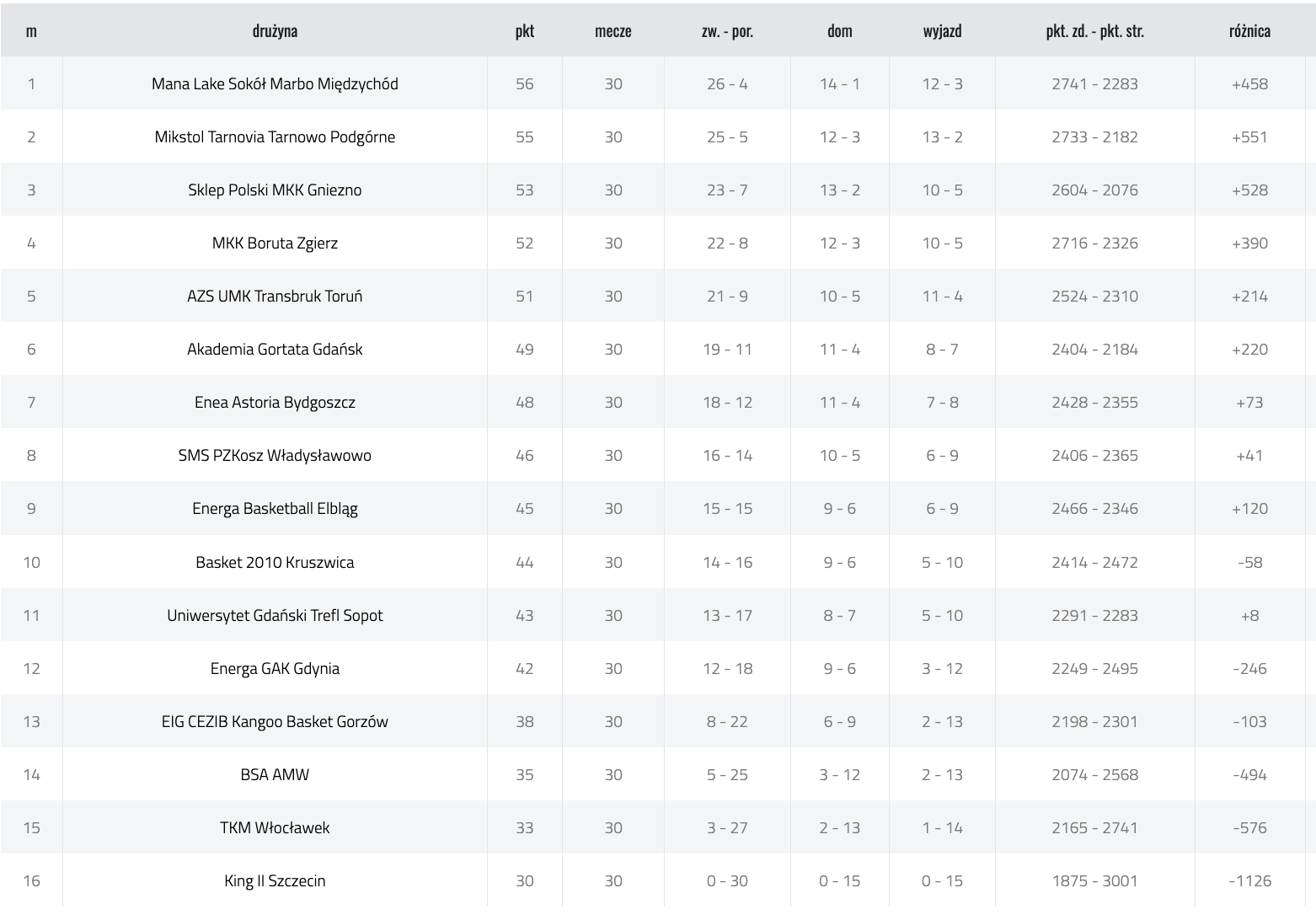Open Akademia Gortata Gdańsk team
The width and height of the screenshot is (1316, 920).
275,350
